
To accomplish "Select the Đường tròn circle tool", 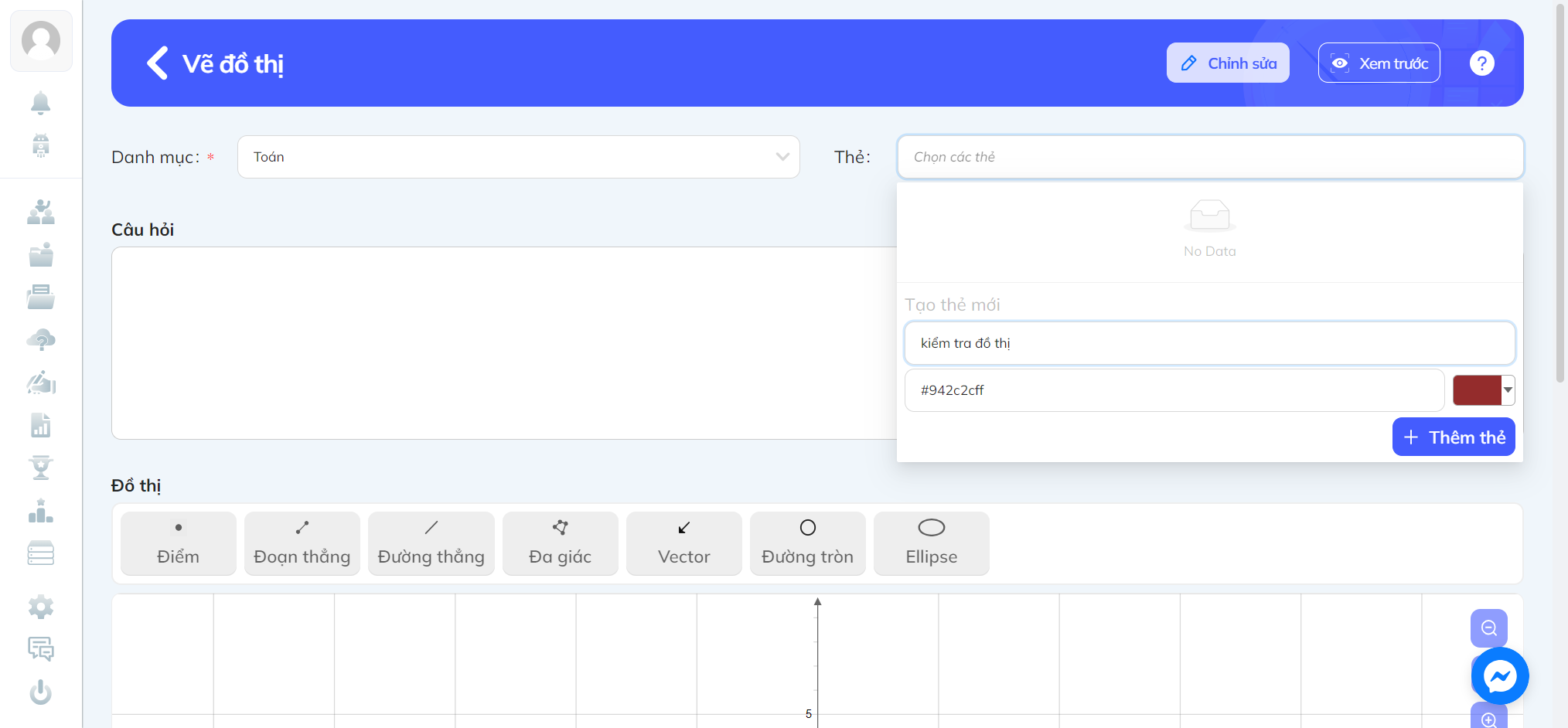I will pyautogui.click(x=808, y=543).
